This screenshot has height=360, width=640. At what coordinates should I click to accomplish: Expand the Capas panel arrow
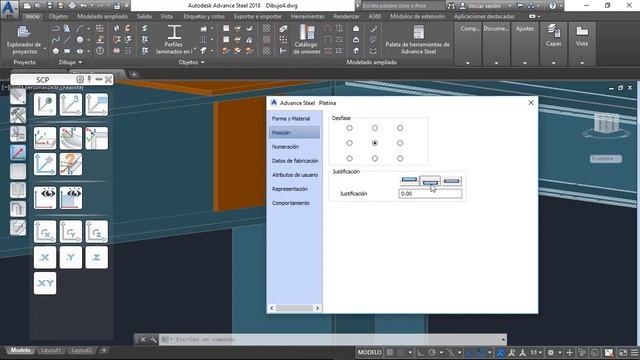pyautogui.click(x=553, y=63)
